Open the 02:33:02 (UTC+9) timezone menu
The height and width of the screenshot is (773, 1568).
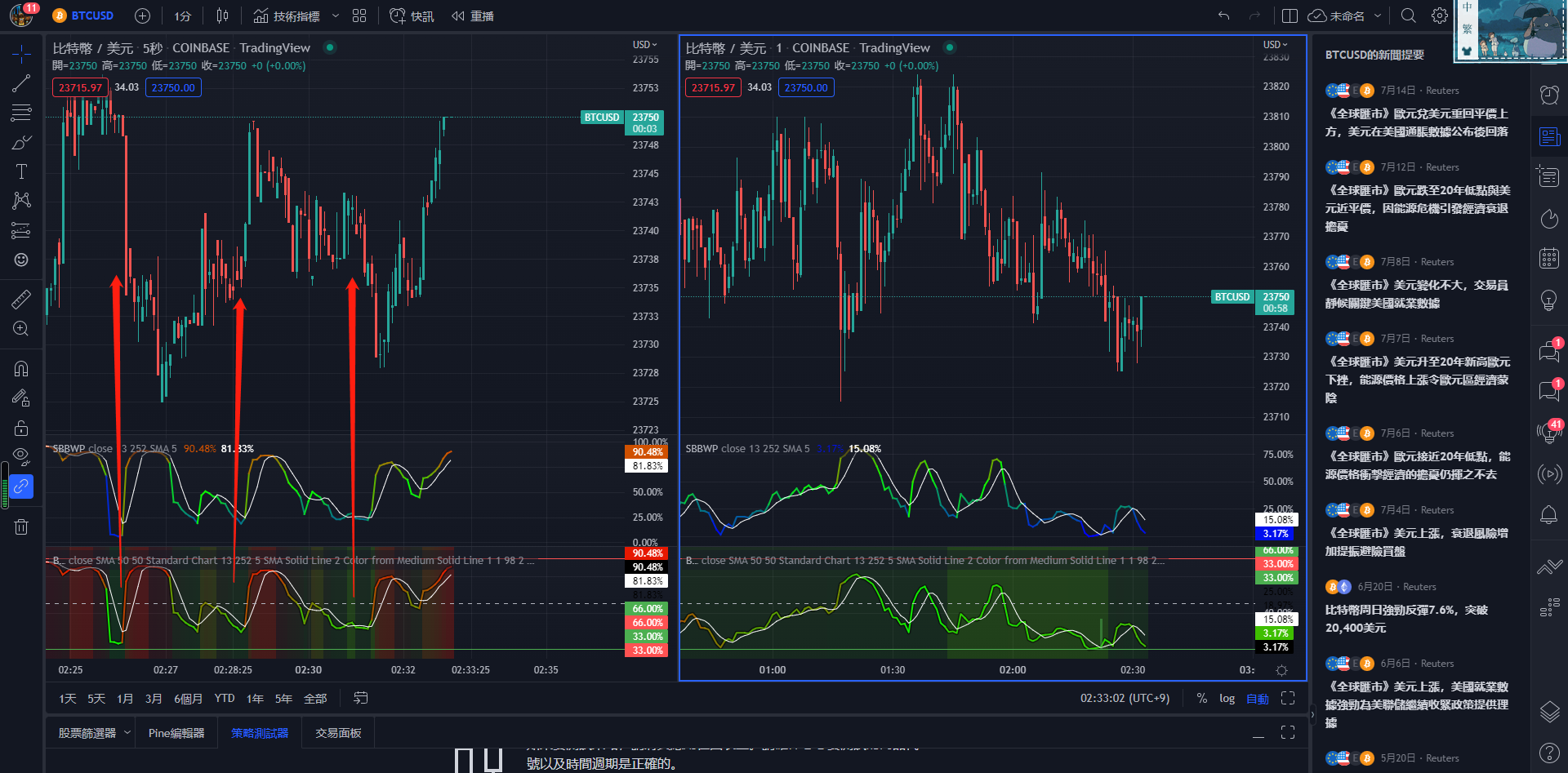click(1125, 698)
